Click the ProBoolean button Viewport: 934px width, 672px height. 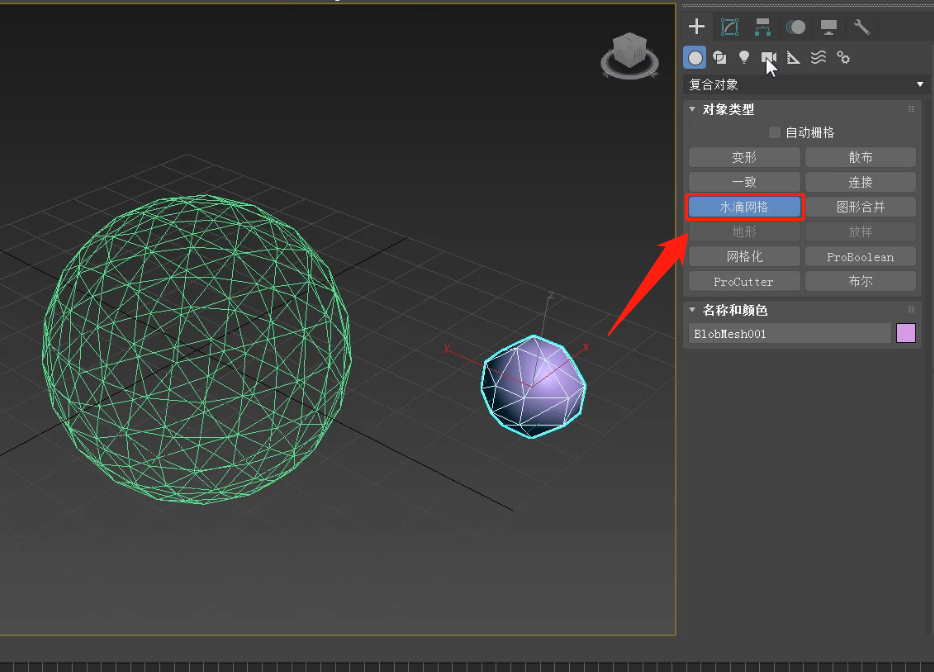860,257
